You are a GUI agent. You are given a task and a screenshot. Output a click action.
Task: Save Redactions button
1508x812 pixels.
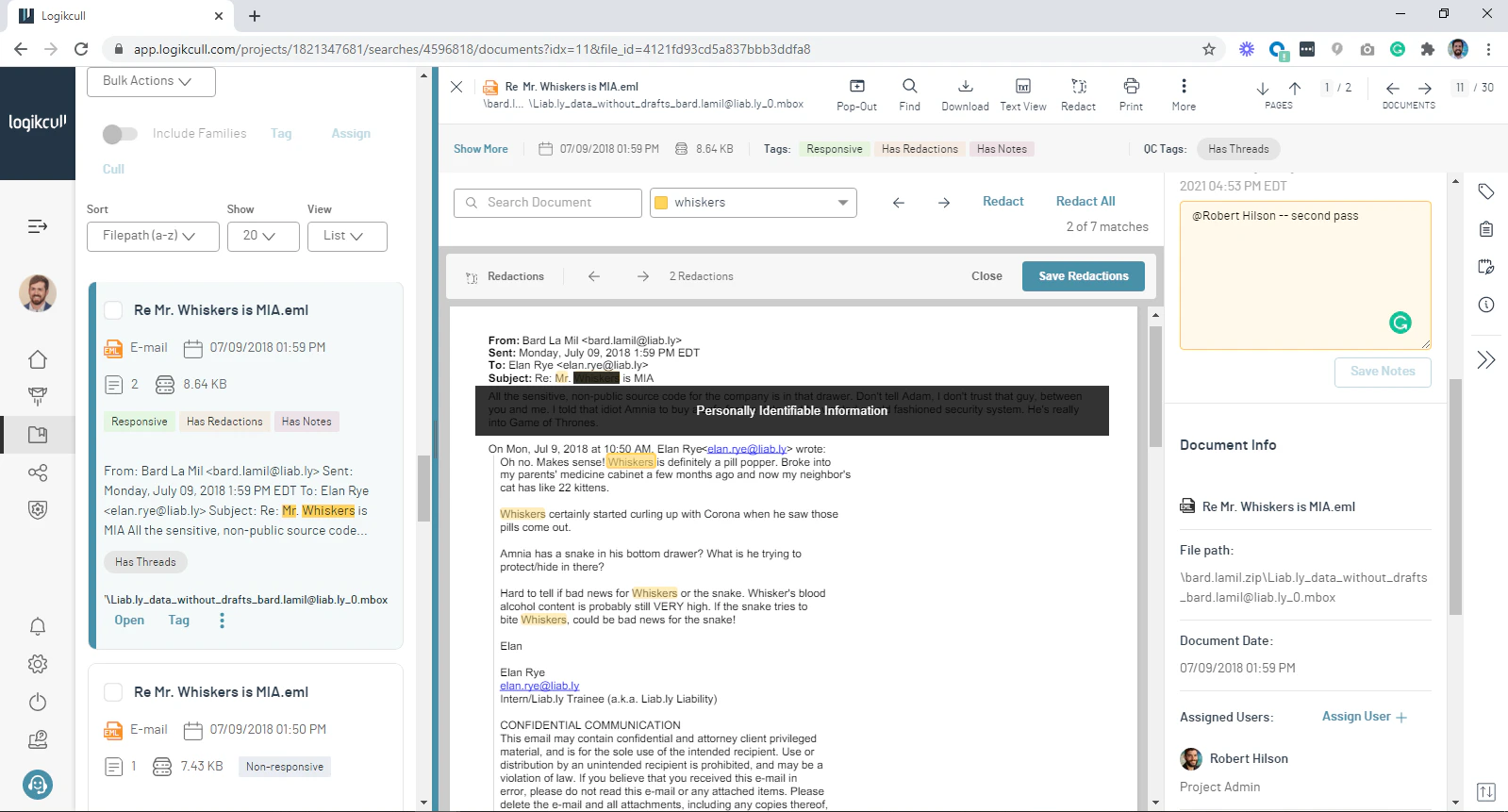[x=1084, y=276]
